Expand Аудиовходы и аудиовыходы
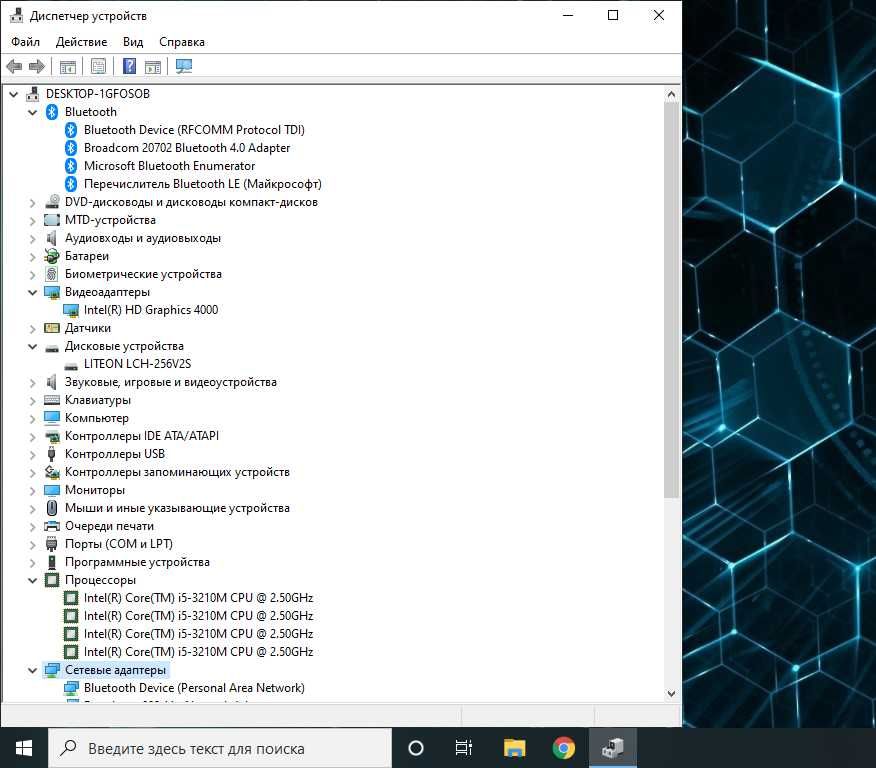 (32, 239)
